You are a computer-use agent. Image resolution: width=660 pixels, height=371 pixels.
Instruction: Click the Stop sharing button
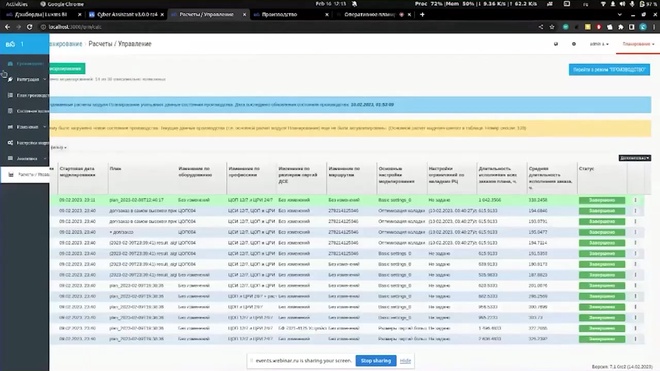[x=376, y=360]
